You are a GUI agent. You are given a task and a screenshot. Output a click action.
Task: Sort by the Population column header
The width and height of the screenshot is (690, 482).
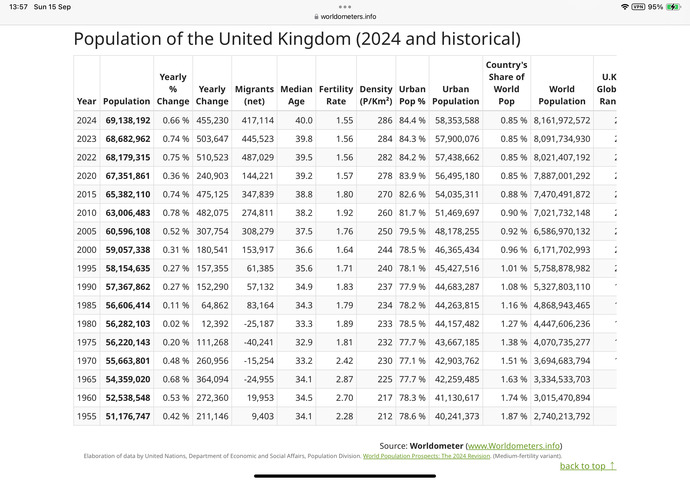(127, 101)
